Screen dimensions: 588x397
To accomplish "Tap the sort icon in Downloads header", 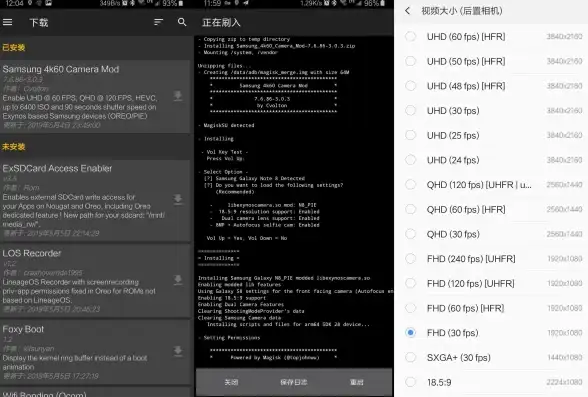I will click(x=159, y=22).
